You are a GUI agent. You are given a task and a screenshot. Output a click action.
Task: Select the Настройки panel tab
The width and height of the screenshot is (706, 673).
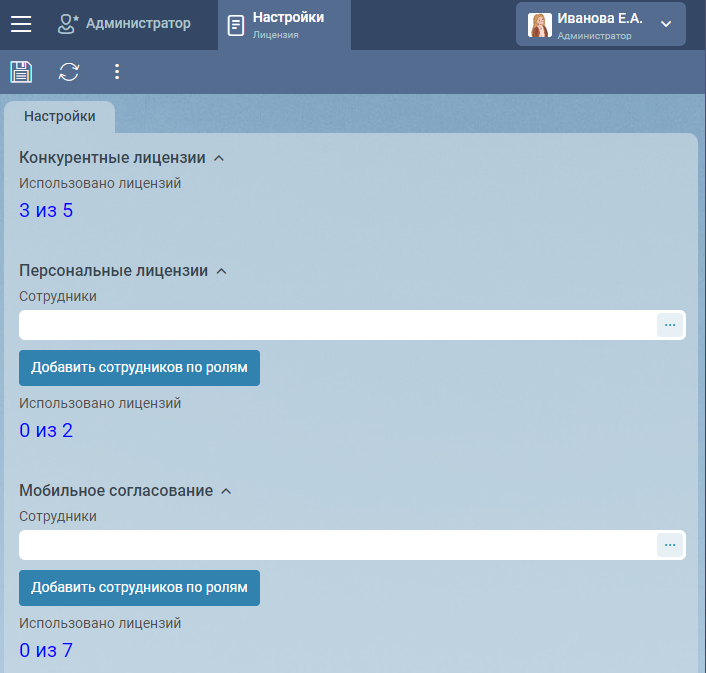[60, 117]
